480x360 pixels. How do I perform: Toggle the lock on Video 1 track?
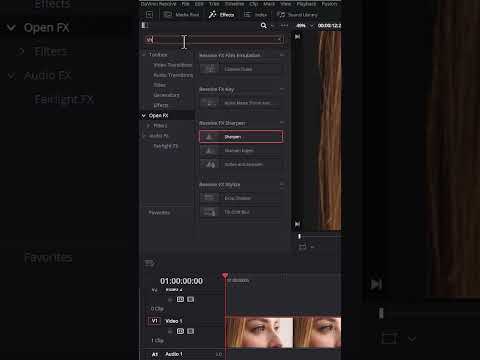(x=170, y=331)
